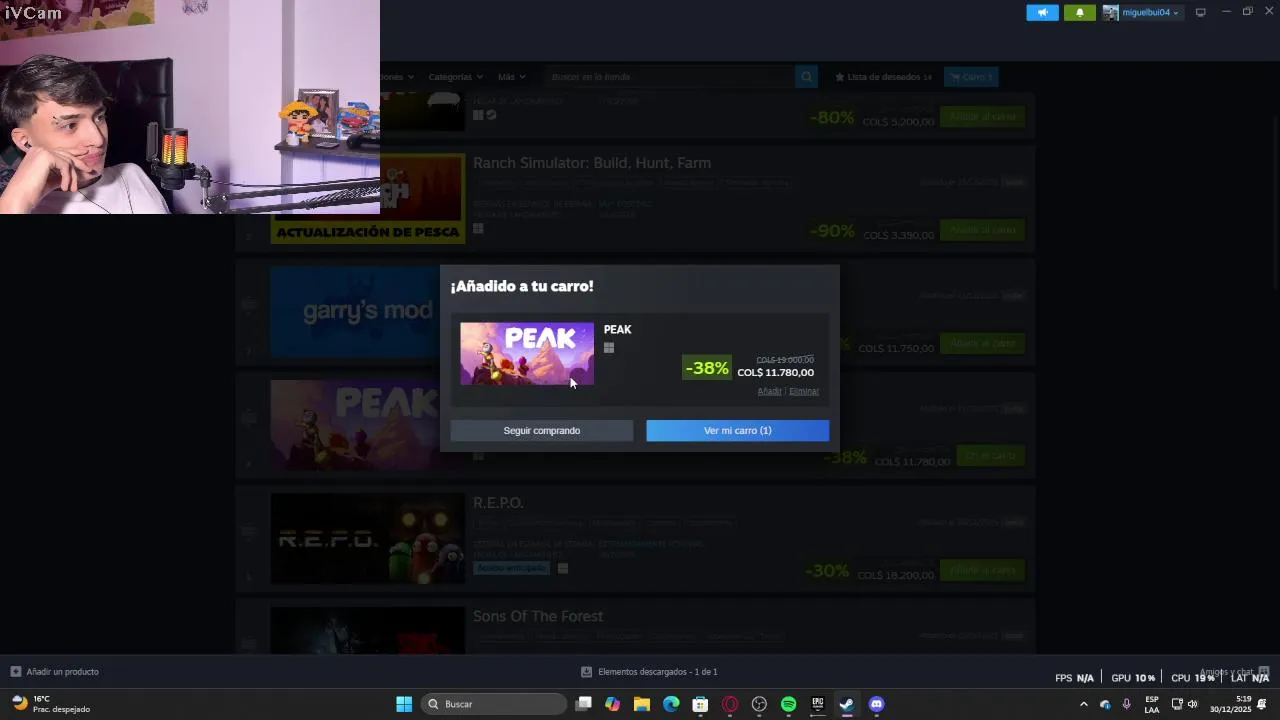Viewport: 1280px width, 720px height.
Task: Launch Copilot from the taskbar
Action: 613,704
